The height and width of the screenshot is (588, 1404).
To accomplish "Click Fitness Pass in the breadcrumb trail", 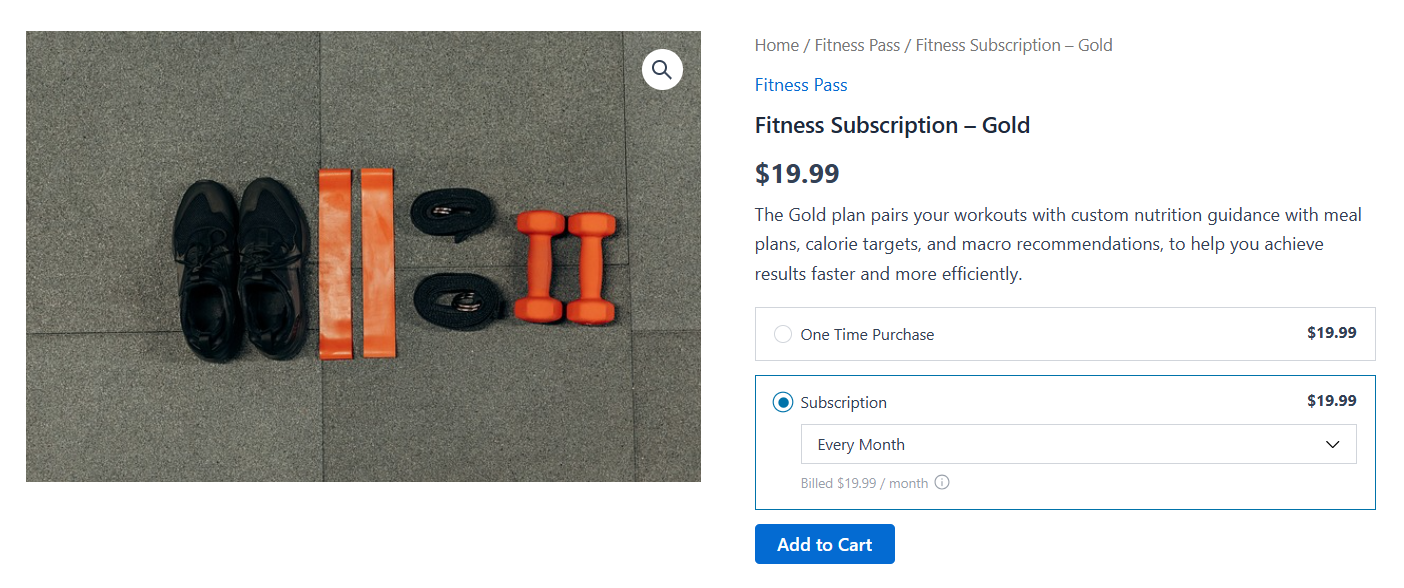I will [857, 45].
